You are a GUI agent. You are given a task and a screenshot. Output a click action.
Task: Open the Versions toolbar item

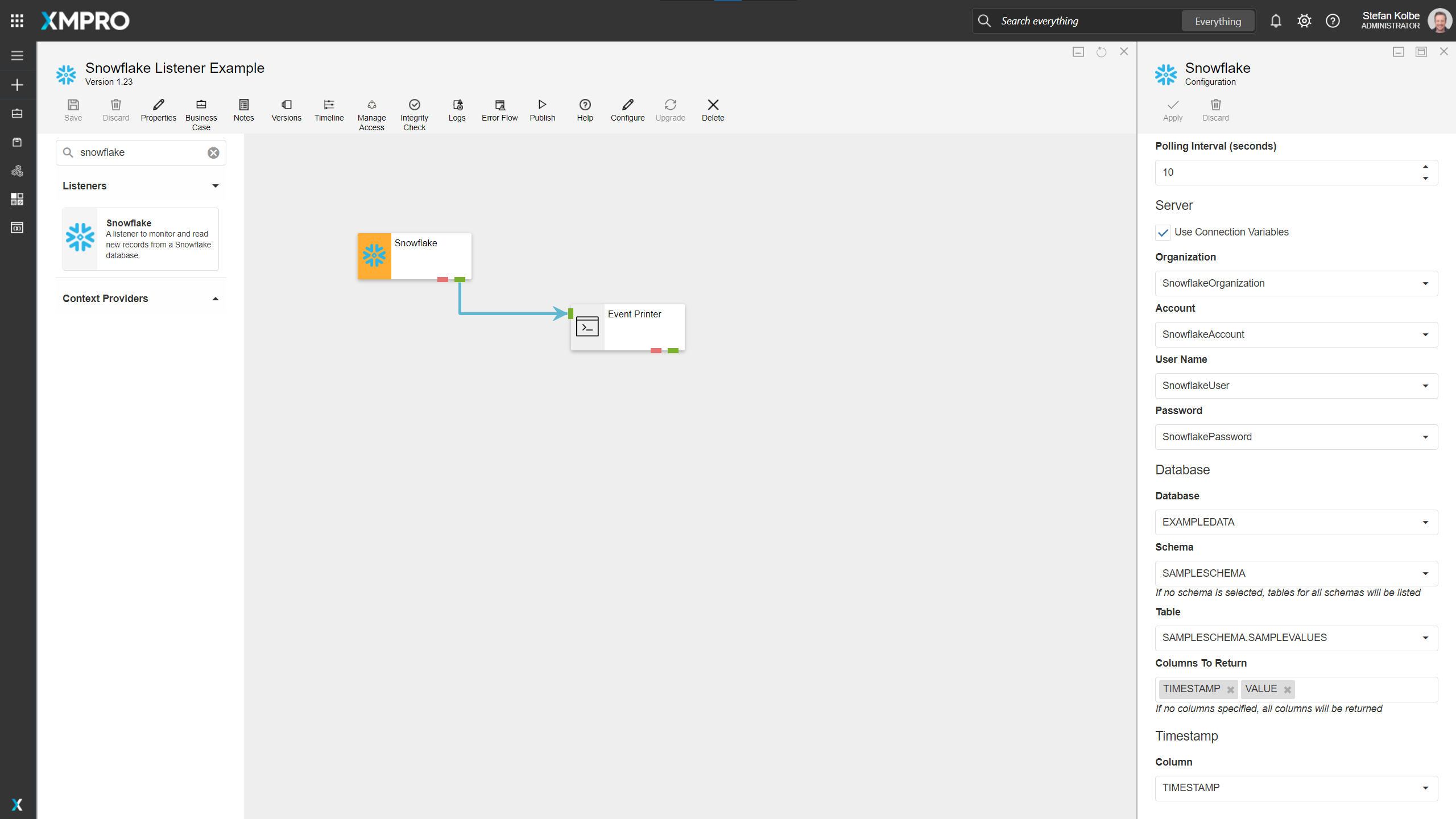[286, 109]
